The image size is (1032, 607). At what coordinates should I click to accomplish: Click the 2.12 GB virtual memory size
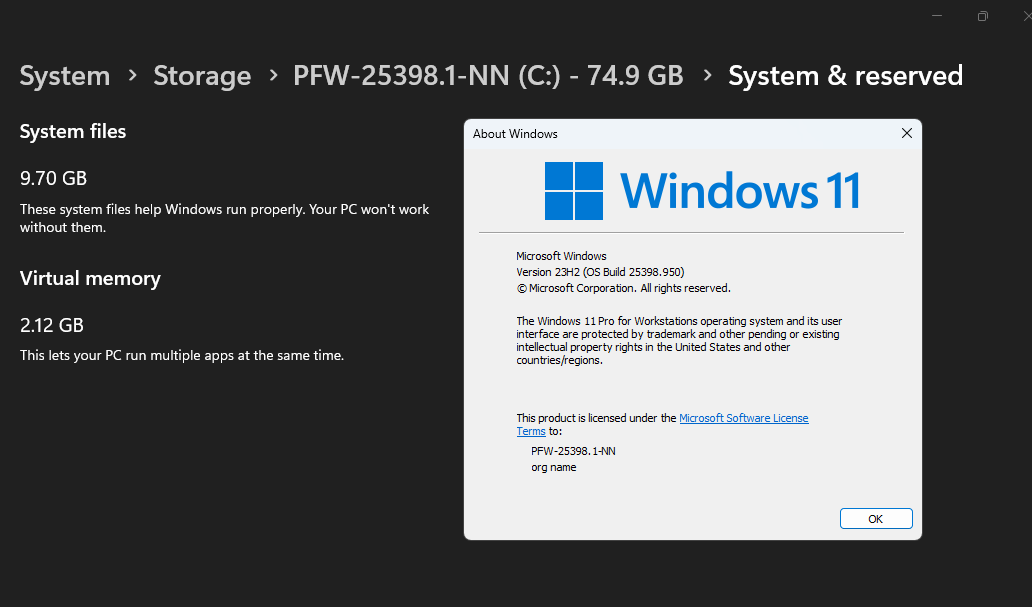click(52, 325)
